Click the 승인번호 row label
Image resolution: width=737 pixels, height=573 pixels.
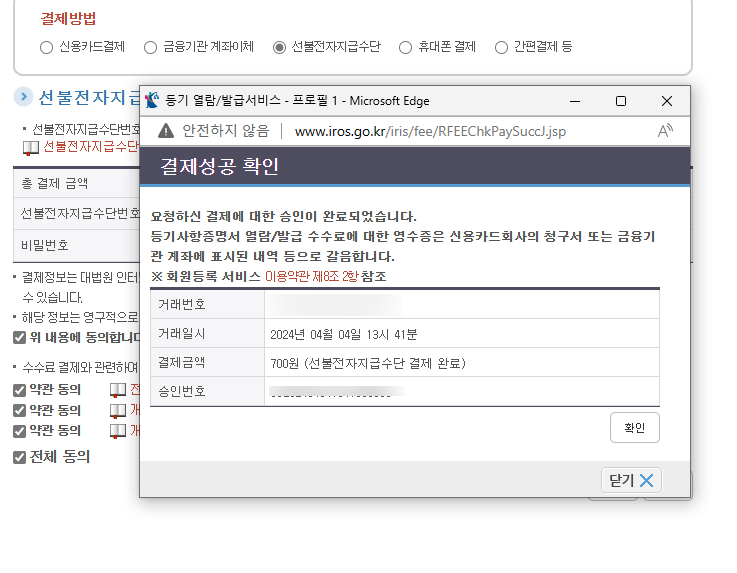click(x=182, y=391)
